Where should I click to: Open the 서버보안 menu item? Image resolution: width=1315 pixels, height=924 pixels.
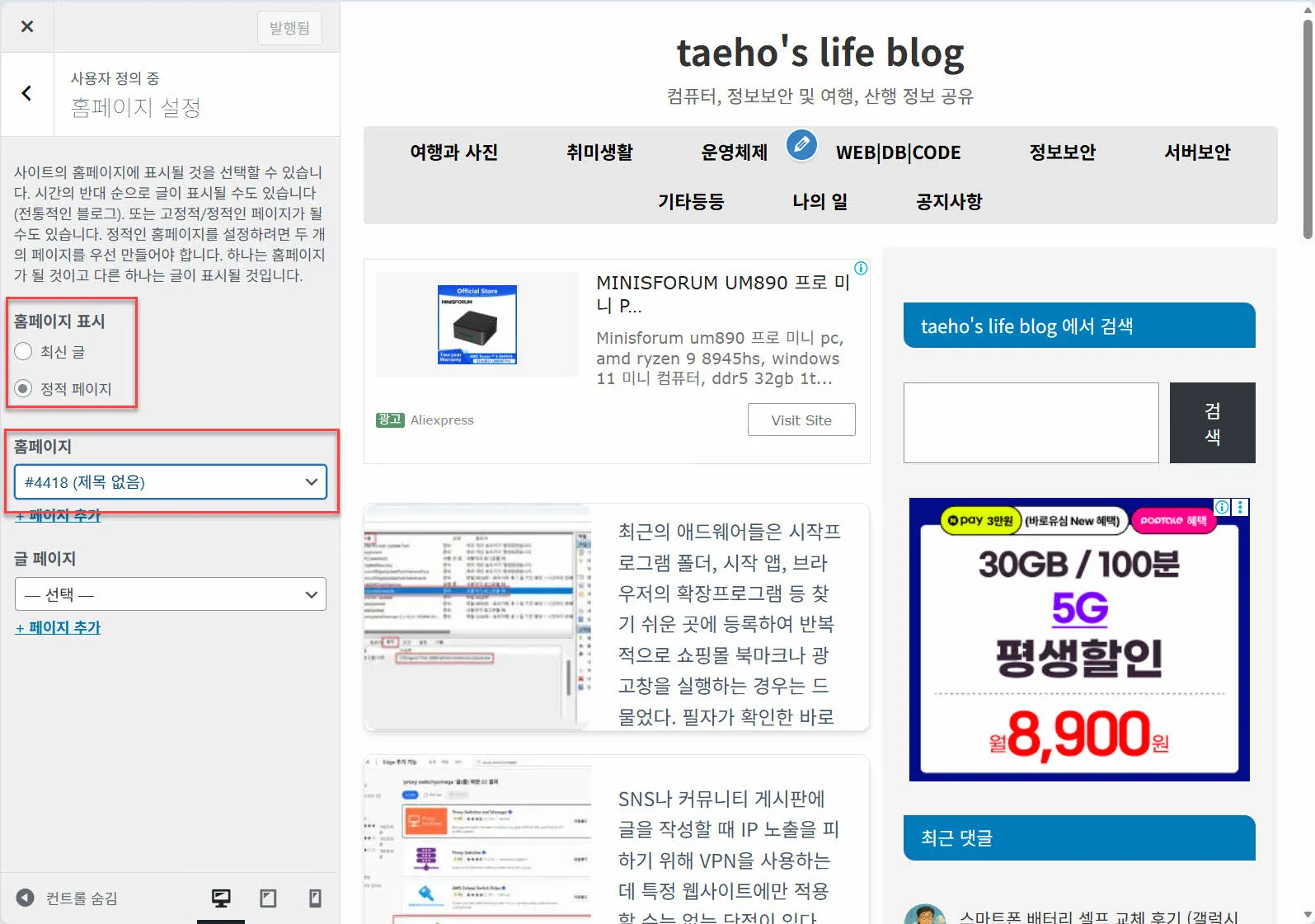[x=1197, y=152]
